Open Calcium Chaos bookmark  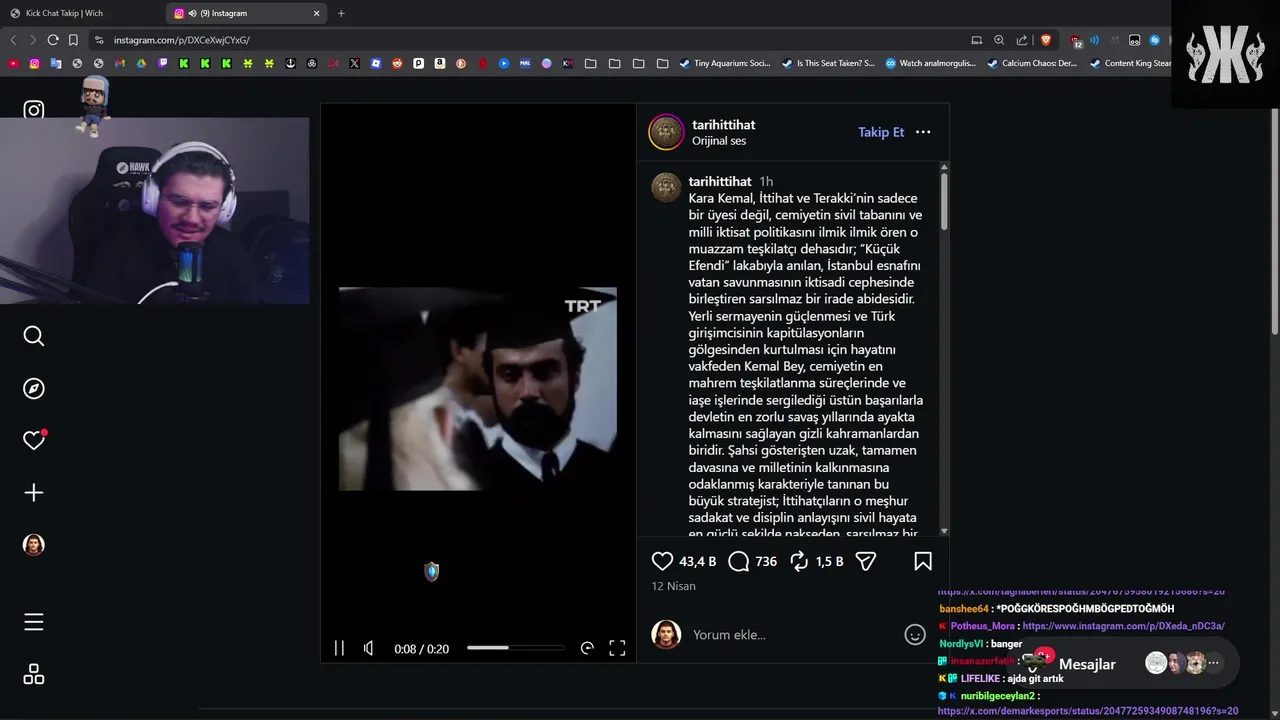pos(1033,63)
